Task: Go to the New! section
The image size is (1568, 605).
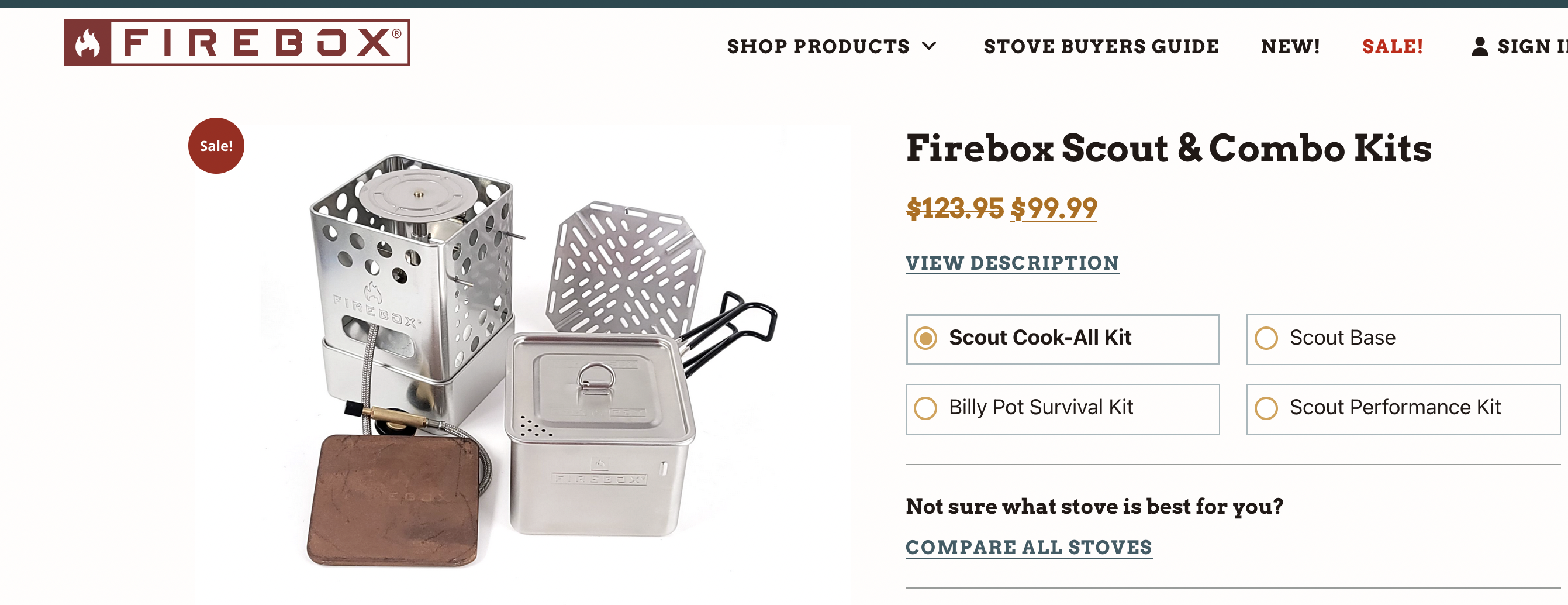Action: coord(1290,46)
